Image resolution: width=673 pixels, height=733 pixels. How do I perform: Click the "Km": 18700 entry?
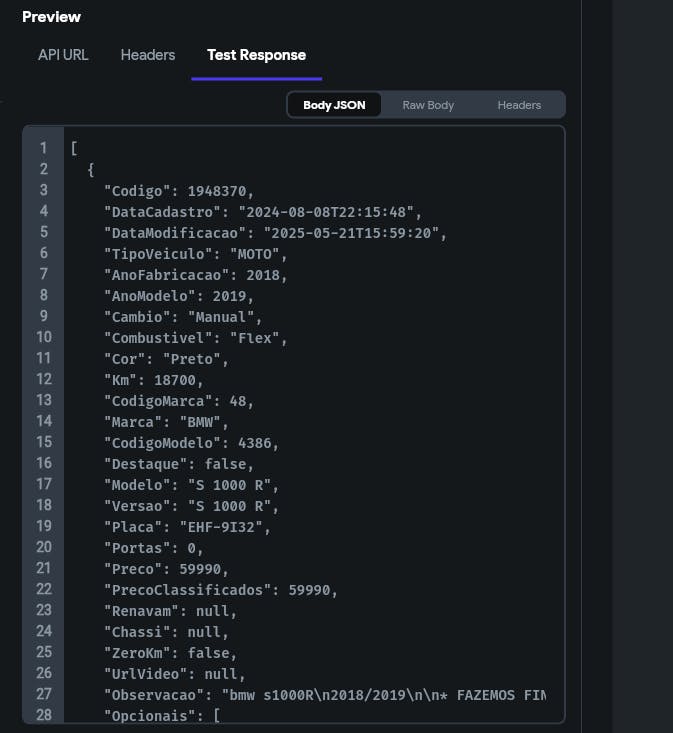click(154, 380)
